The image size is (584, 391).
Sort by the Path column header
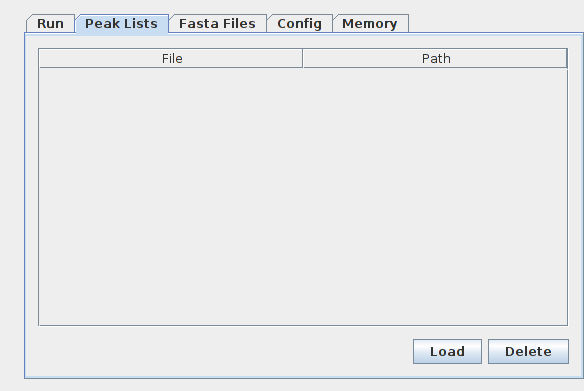click(435, 58)
